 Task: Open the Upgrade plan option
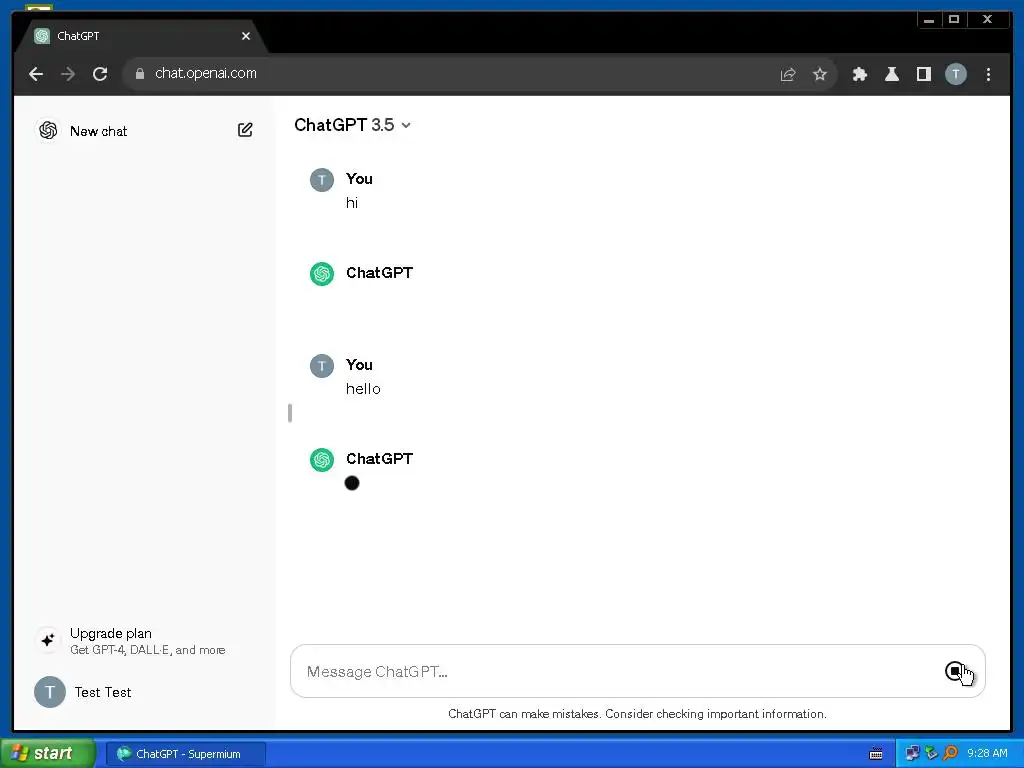tap(144, 641)
